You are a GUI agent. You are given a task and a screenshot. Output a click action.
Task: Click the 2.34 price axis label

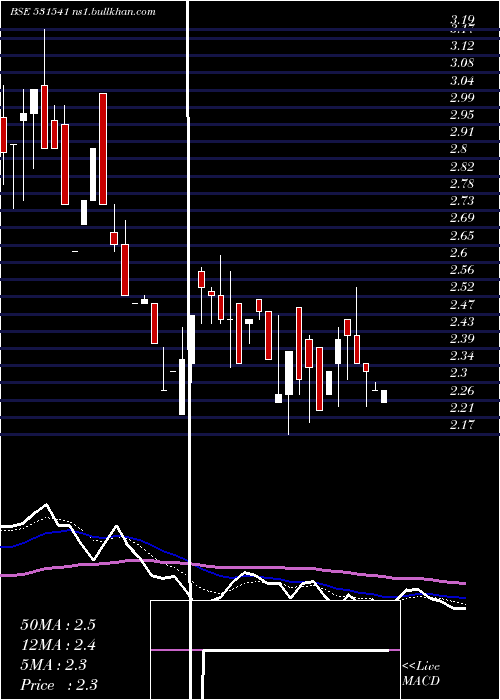(462, 356)
